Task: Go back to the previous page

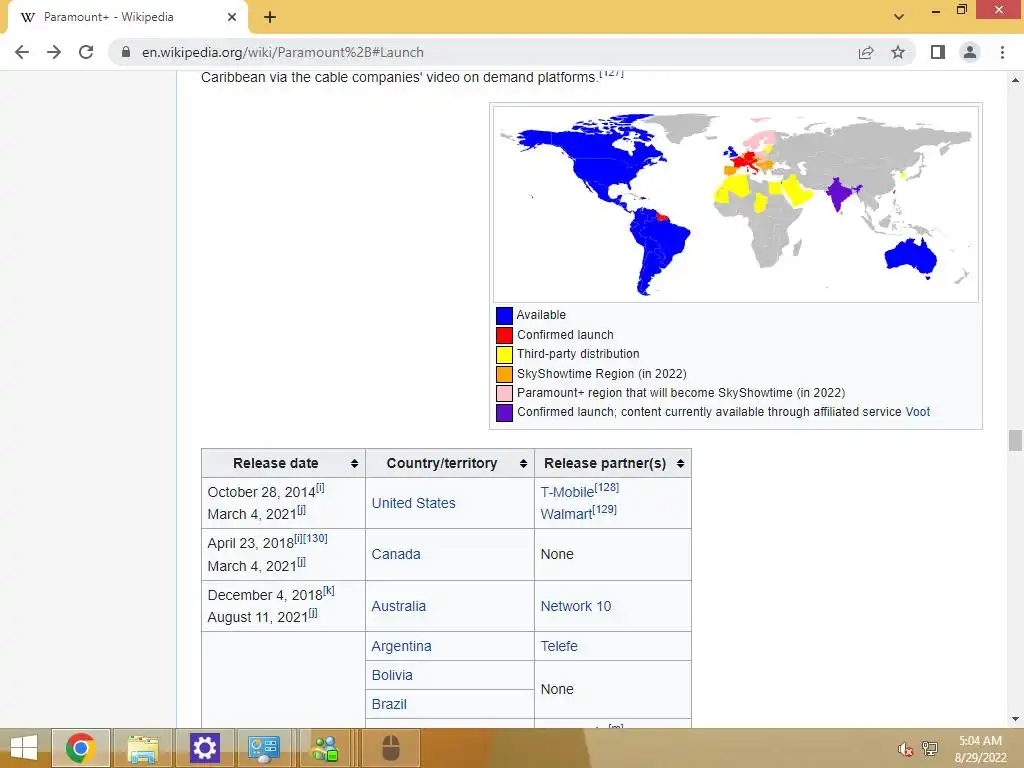Action: point(22,52)
